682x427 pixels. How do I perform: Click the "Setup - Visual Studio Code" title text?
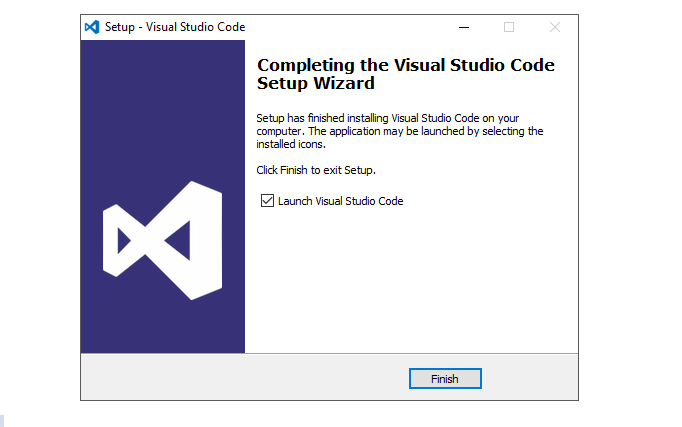click(x=175, y=27)
